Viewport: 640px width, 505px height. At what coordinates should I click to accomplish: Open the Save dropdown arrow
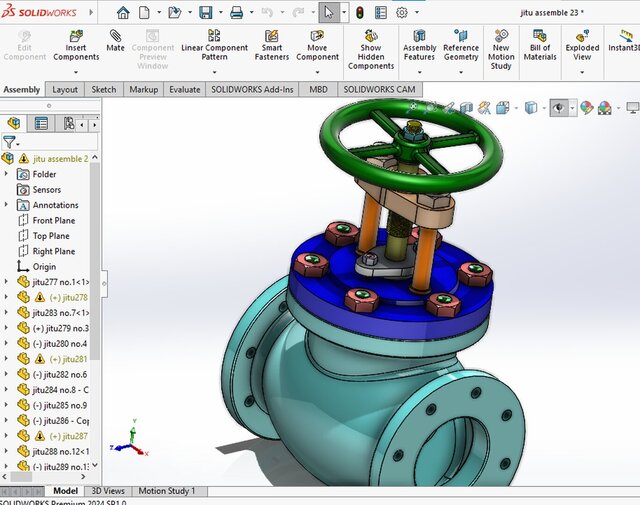click(221, 13)
